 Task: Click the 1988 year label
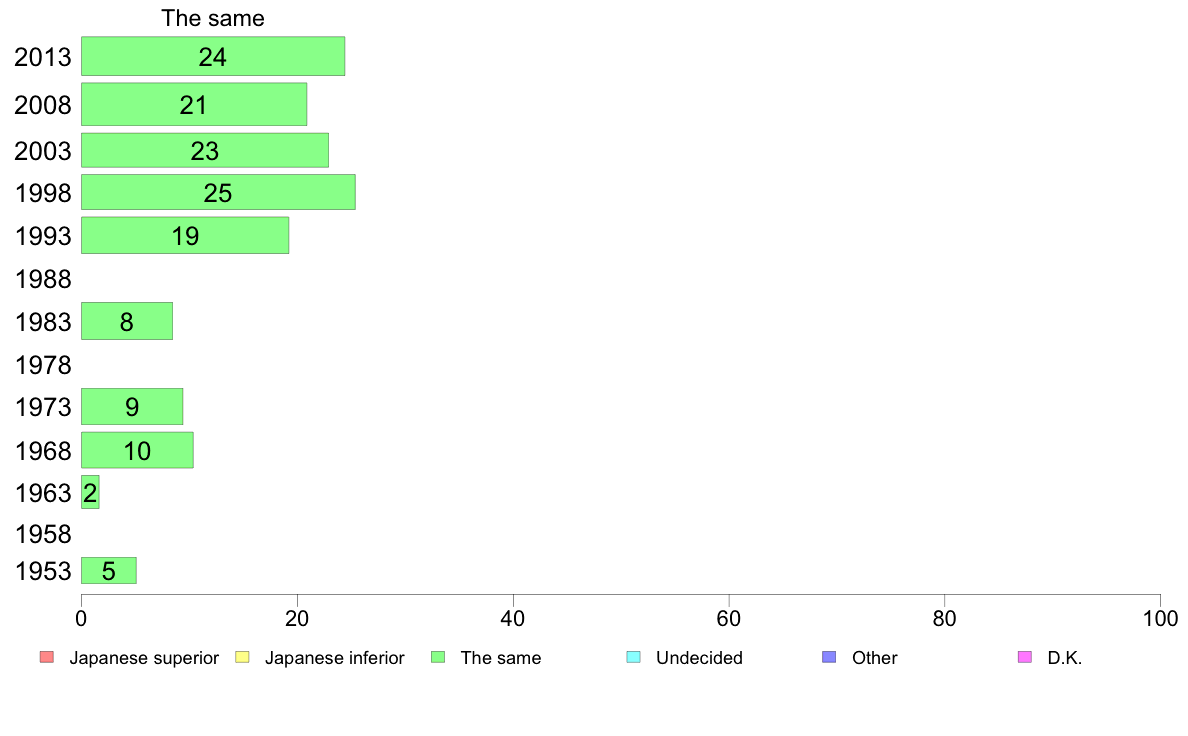point(43,279)
